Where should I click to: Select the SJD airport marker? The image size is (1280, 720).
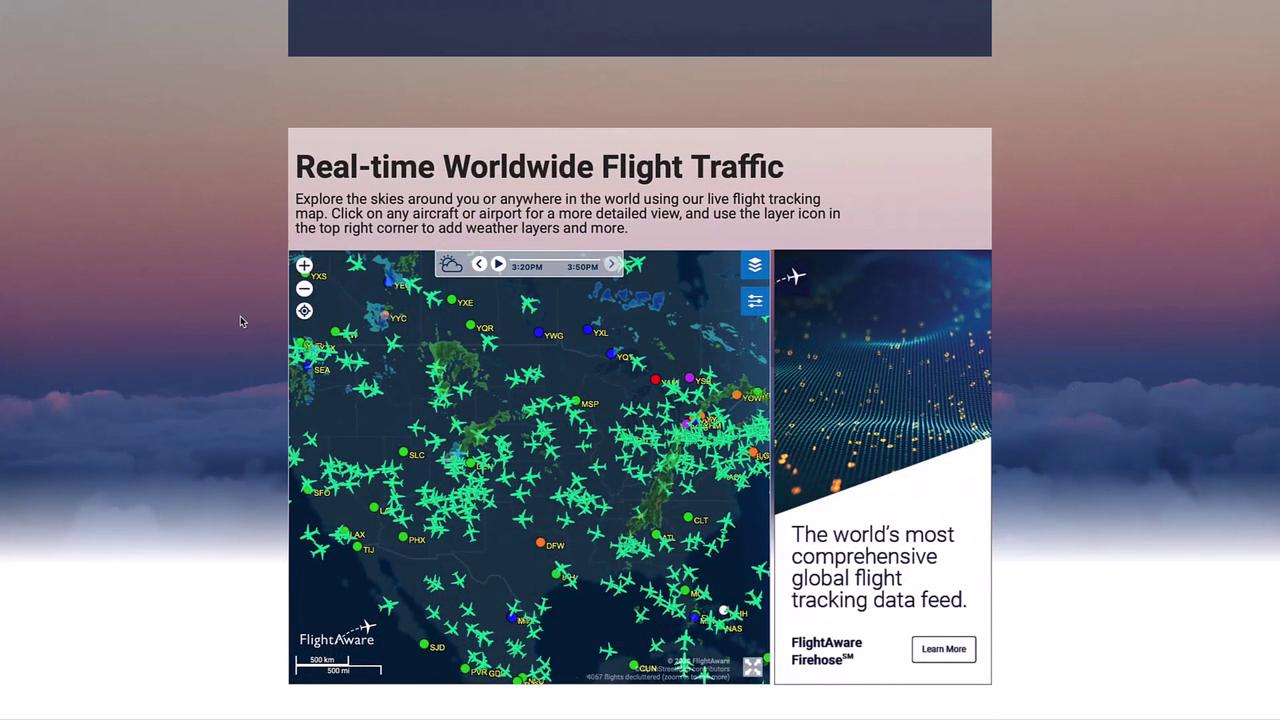[x=424, y=645]
